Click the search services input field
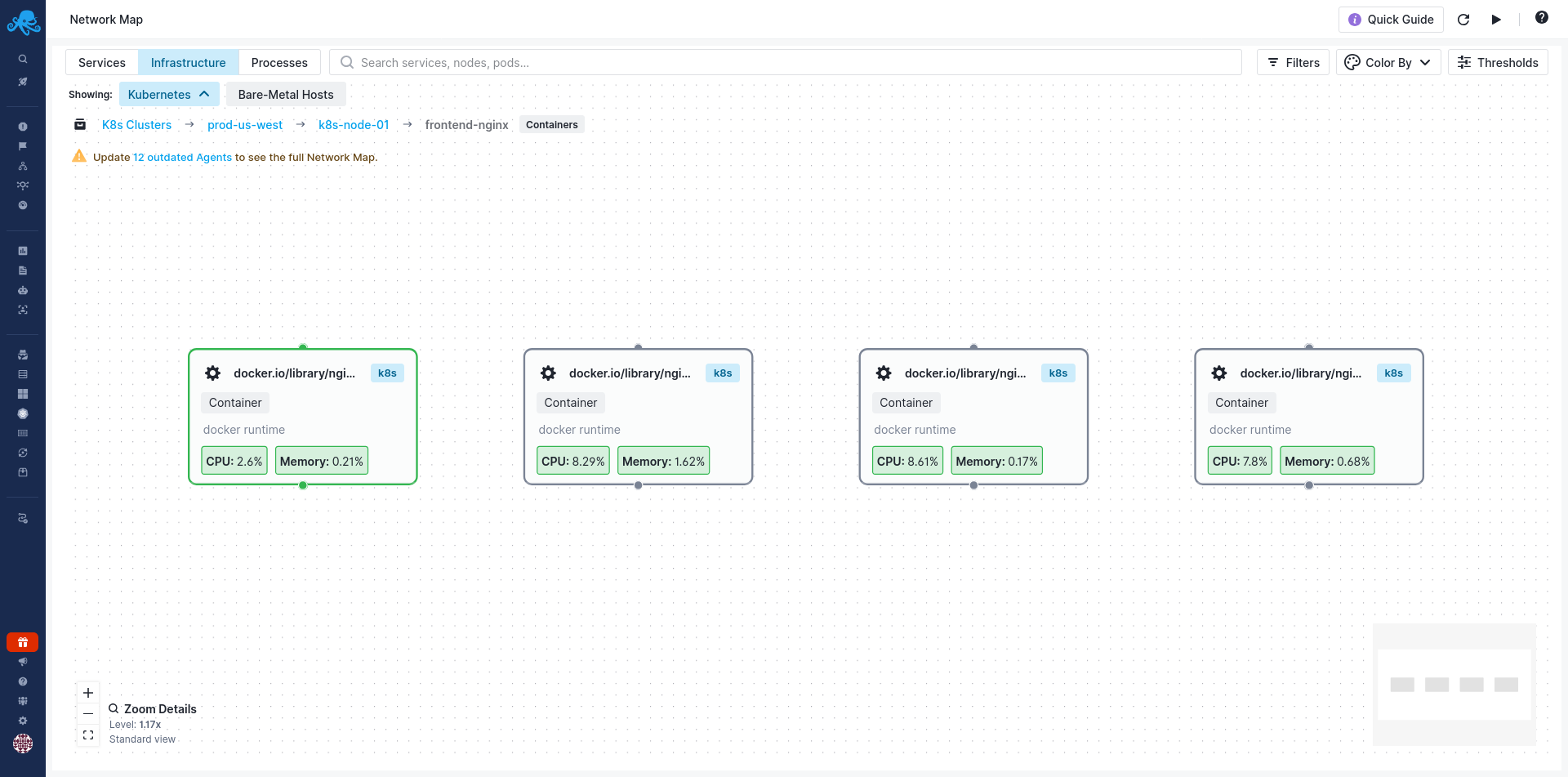 [784, 63]
